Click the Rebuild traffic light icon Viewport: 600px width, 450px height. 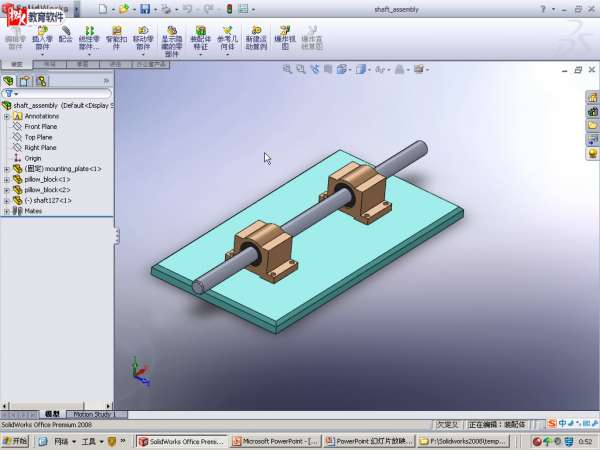[x=228, y=9]
